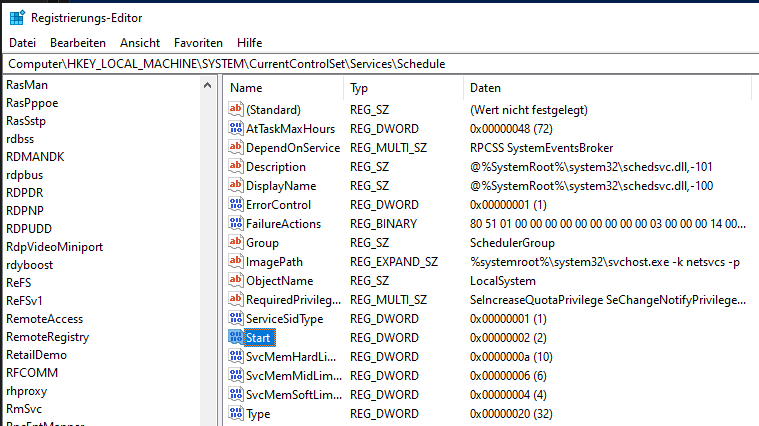Screen dimensions: 759x426
Task: Click the data 0x00000002 (2) of Start
Action: [508, 338]
